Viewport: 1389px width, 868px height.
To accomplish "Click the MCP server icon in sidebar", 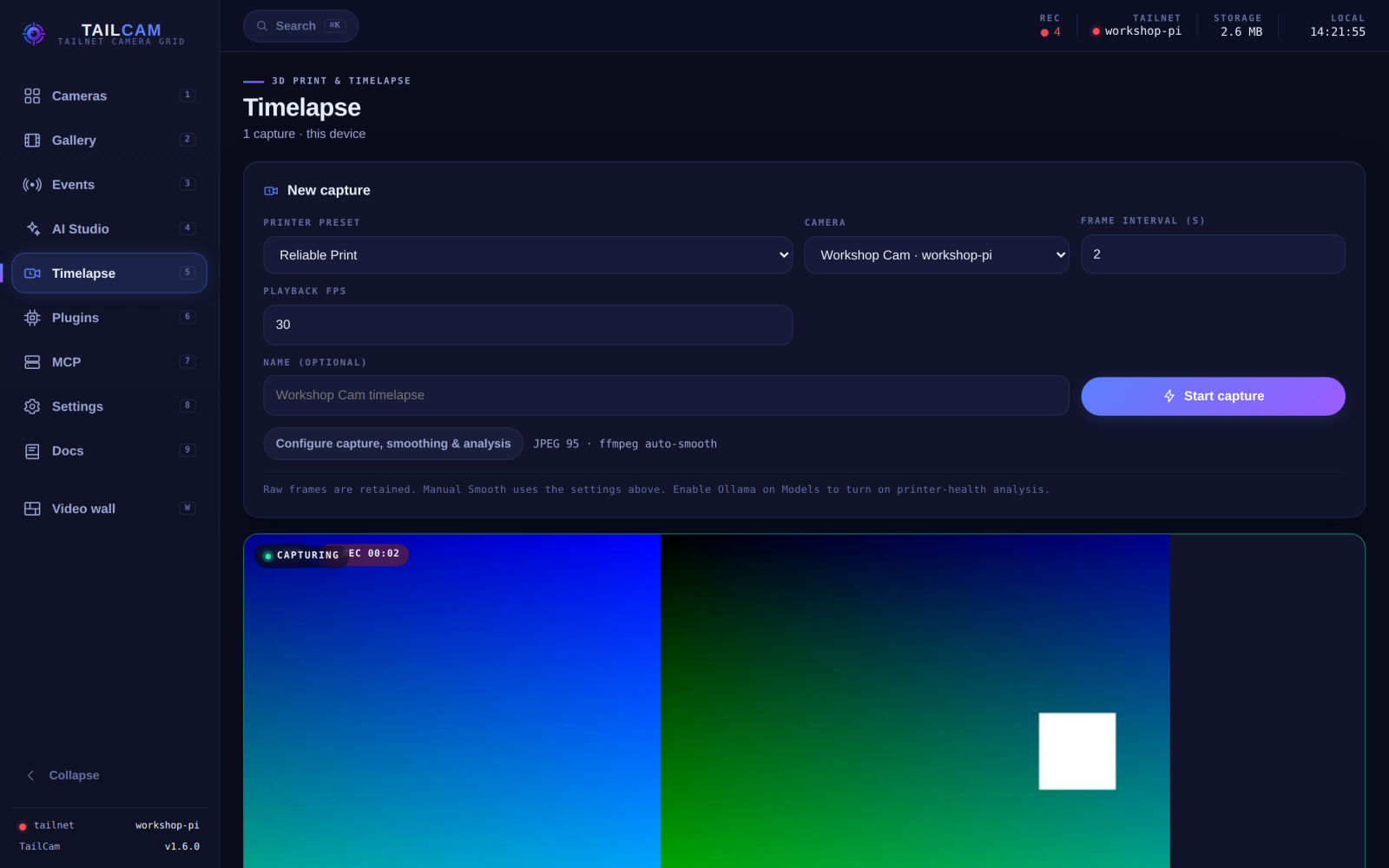I will pos(32,362).
